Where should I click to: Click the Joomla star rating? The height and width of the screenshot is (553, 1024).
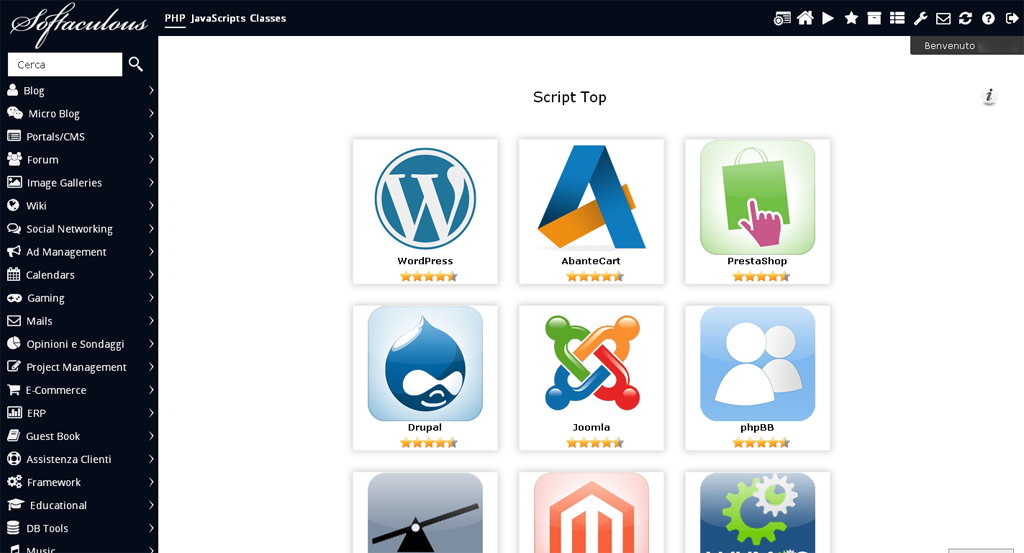click(x=595, y=443)
